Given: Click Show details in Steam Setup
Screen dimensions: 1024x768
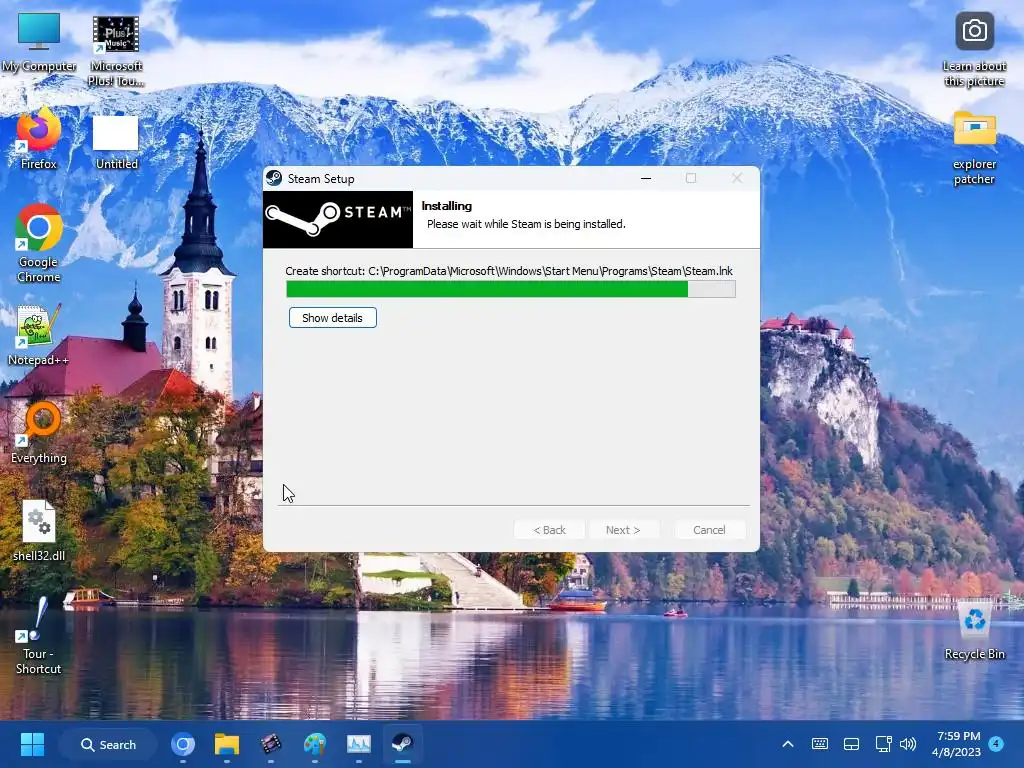Looking at the screenshot, I should tap(332, 318).
